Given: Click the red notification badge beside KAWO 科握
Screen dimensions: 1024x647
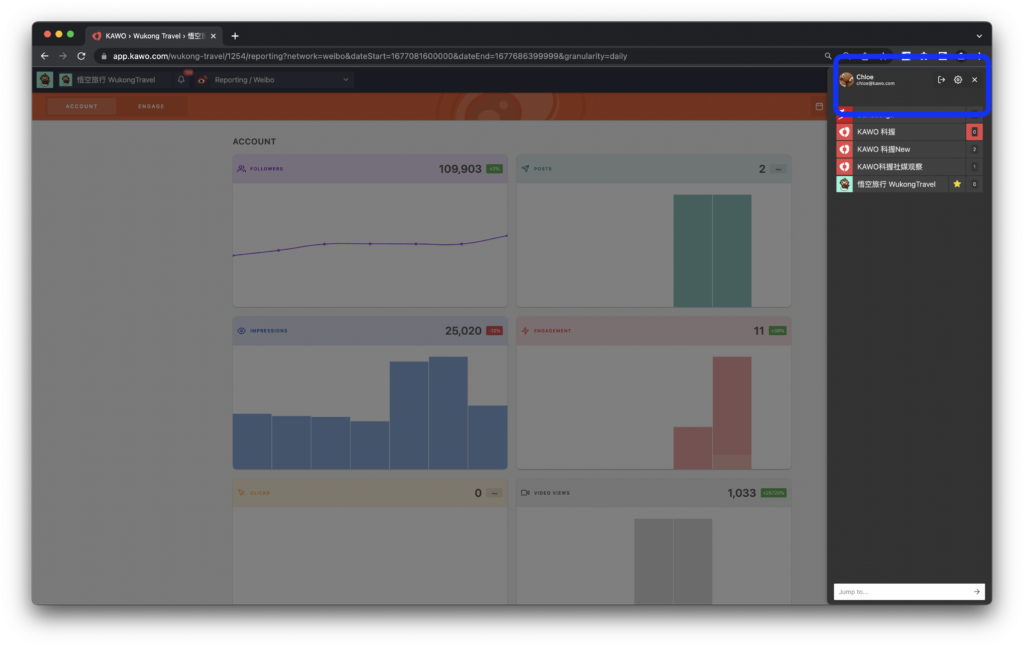Looking at the screenshot, I should tap(974, 132).
